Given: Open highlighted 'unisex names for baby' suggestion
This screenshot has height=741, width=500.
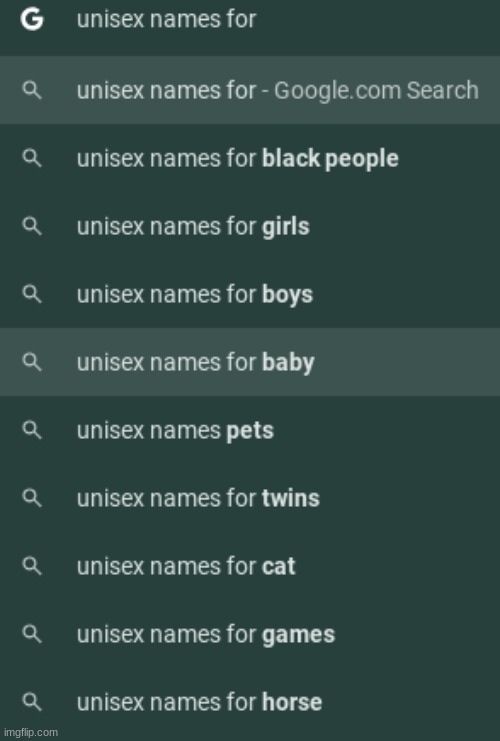Looking at the screenshot, I should point(250,362).
